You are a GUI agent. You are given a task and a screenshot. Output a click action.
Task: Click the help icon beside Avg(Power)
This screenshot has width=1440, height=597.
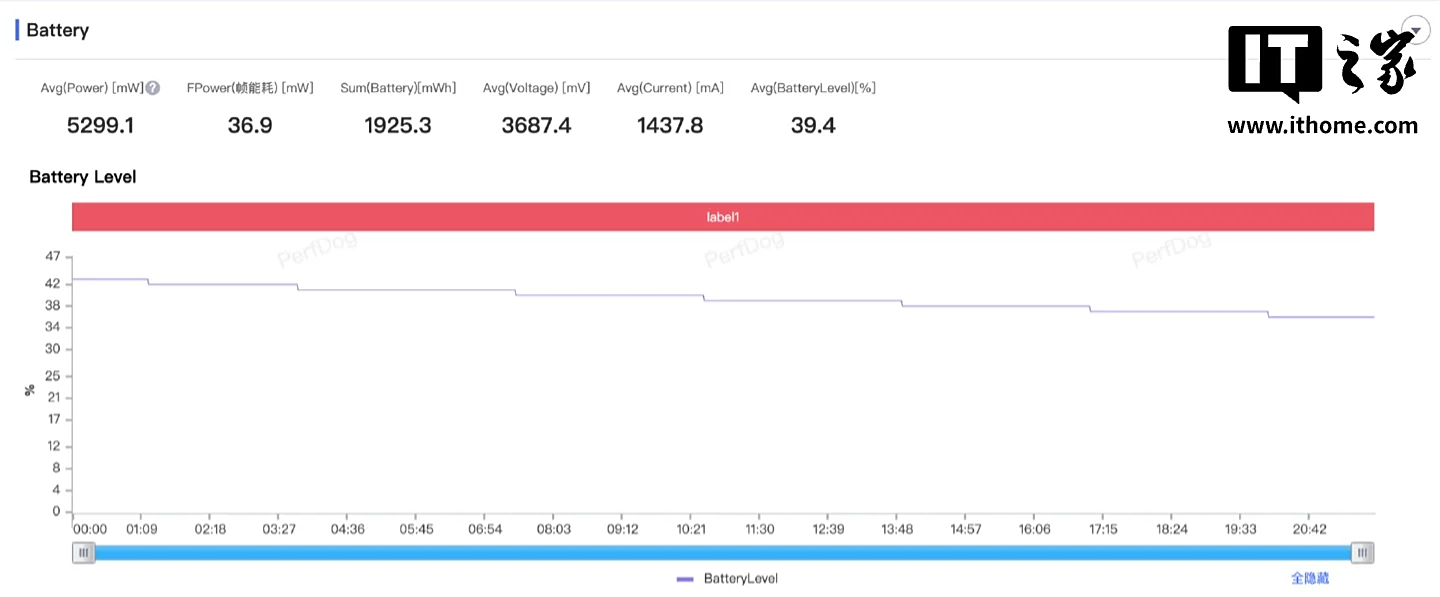pyautogui.click(x=153, y=88)
